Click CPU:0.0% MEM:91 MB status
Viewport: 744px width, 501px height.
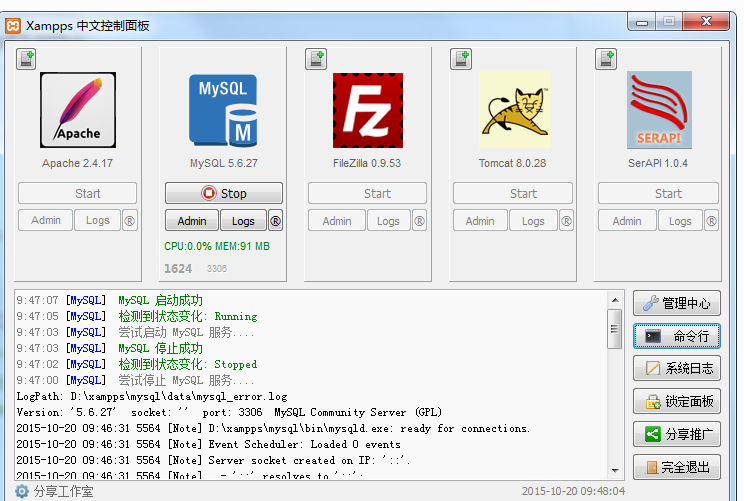217,246
